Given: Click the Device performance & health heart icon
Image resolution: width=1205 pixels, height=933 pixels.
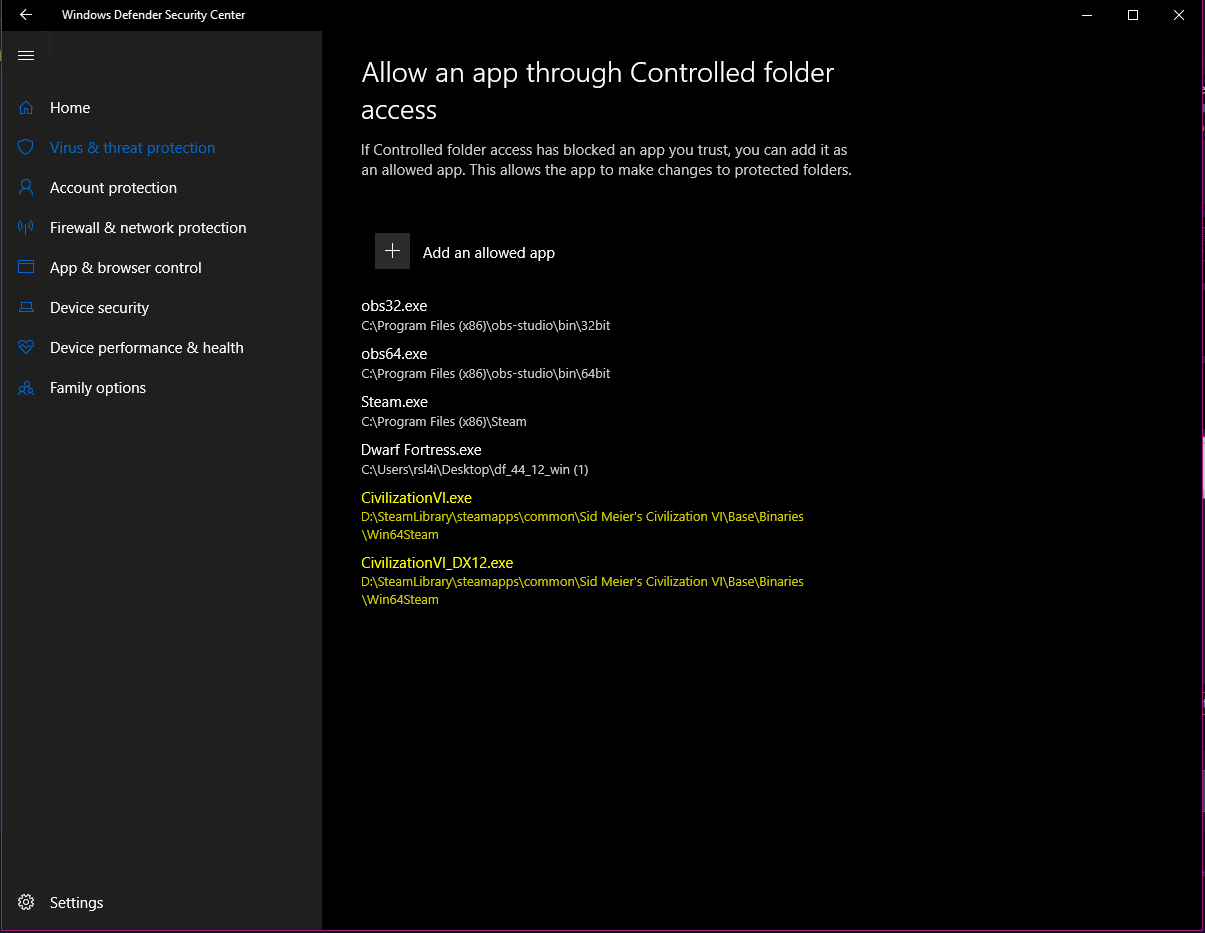Looking at the screenshot, I should (x=27, y=348).
